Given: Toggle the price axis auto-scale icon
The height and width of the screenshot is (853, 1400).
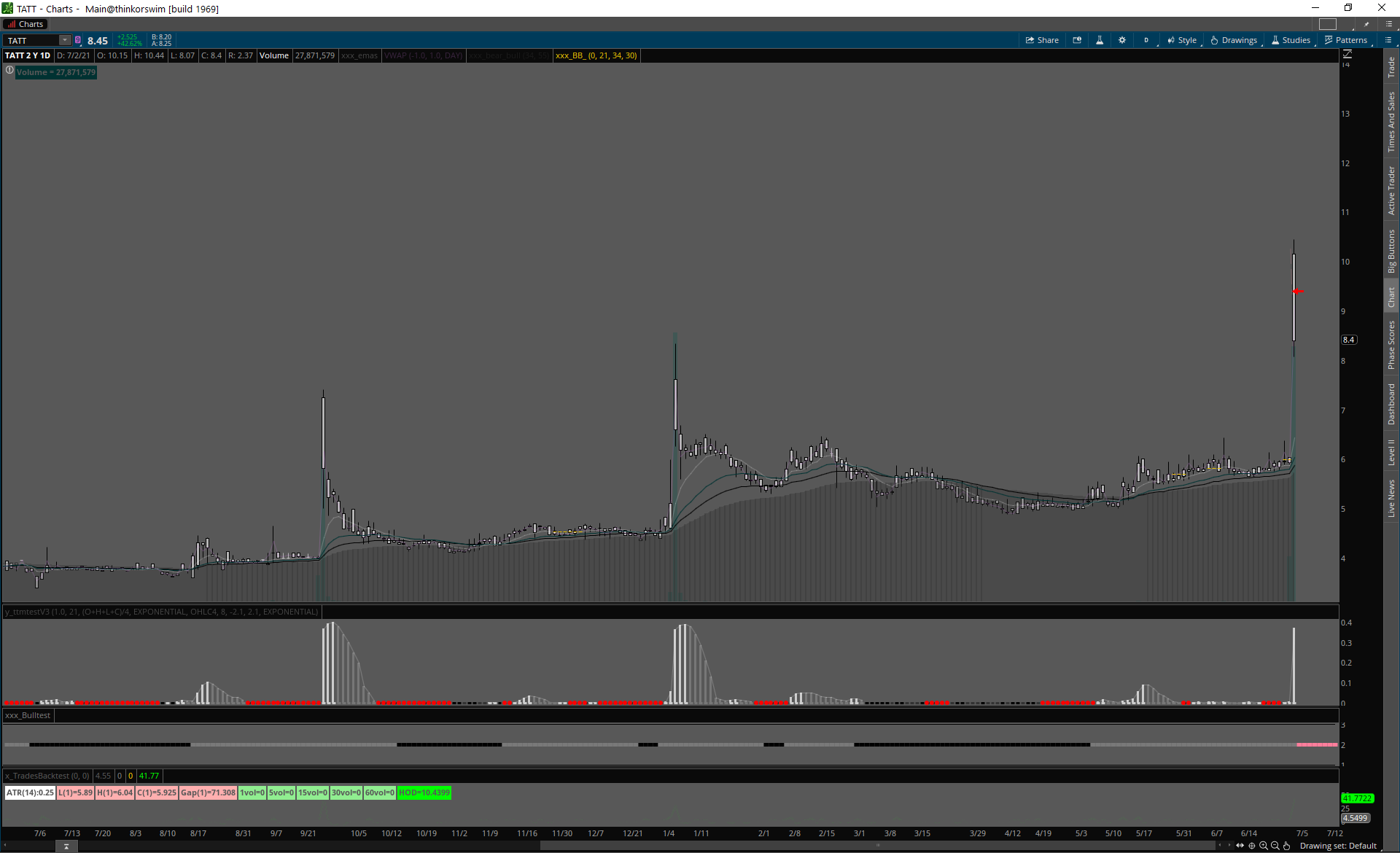Looking at the screenshot, I should 1347,55.
